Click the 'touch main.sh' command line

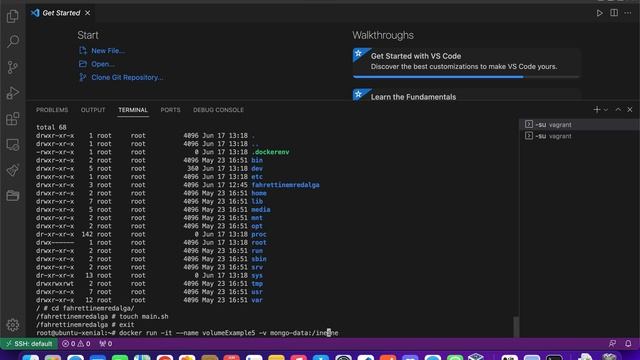pos(102,316)
